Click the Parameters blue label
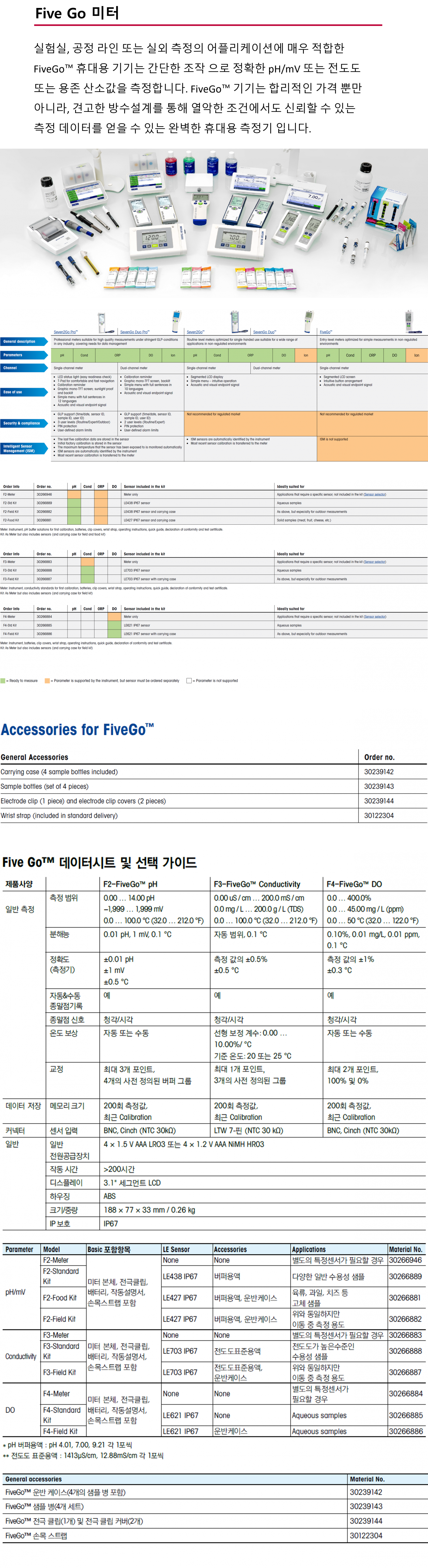 click(x=24, y=355)
